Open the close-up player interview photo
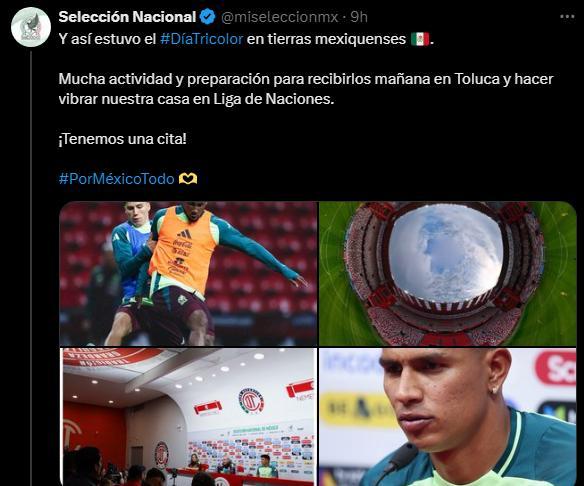 448,417
